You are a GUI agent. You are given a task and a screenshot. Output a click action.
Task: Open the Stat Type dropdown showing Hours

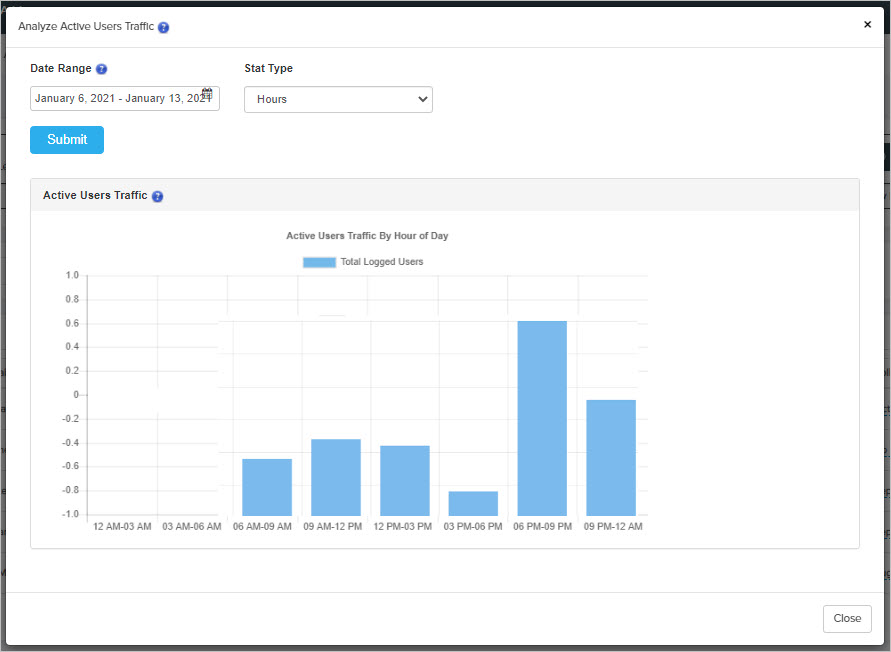tap(338, 99)
